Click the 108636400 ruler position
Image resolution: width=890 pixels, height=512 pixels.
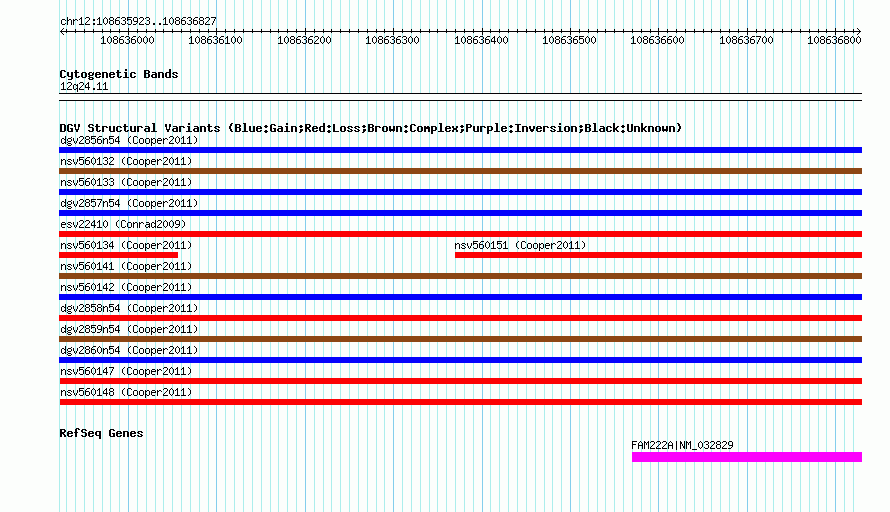(481, 40)
